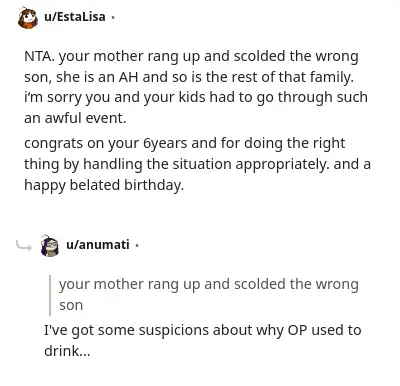The image size is (400, 386).
Task: Click the dot separator beside u/EstaLisa
Action: point(113,17)
